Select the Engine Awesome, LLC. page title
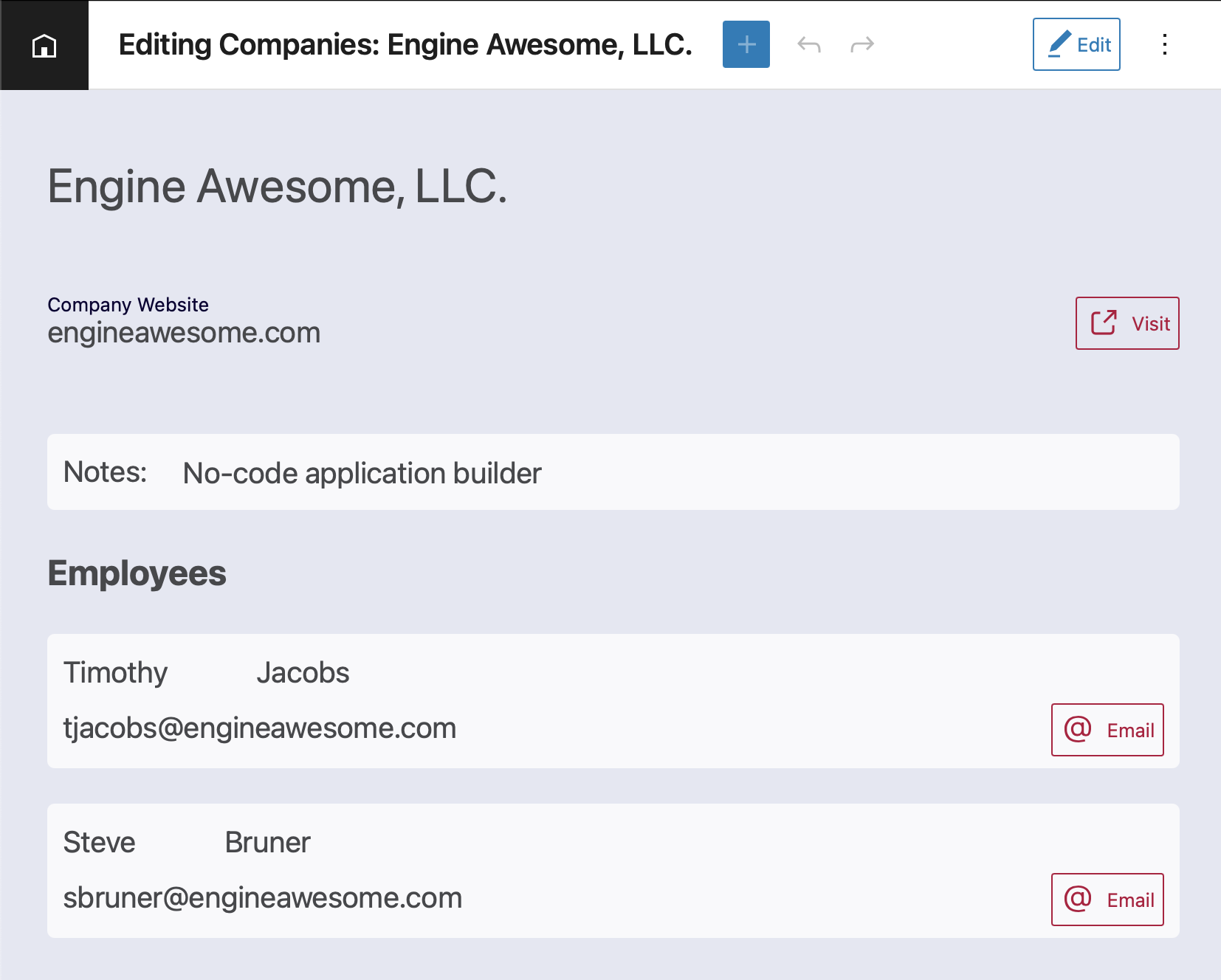Viewport: 1221px width, 980px height. [x=277, y=187]
